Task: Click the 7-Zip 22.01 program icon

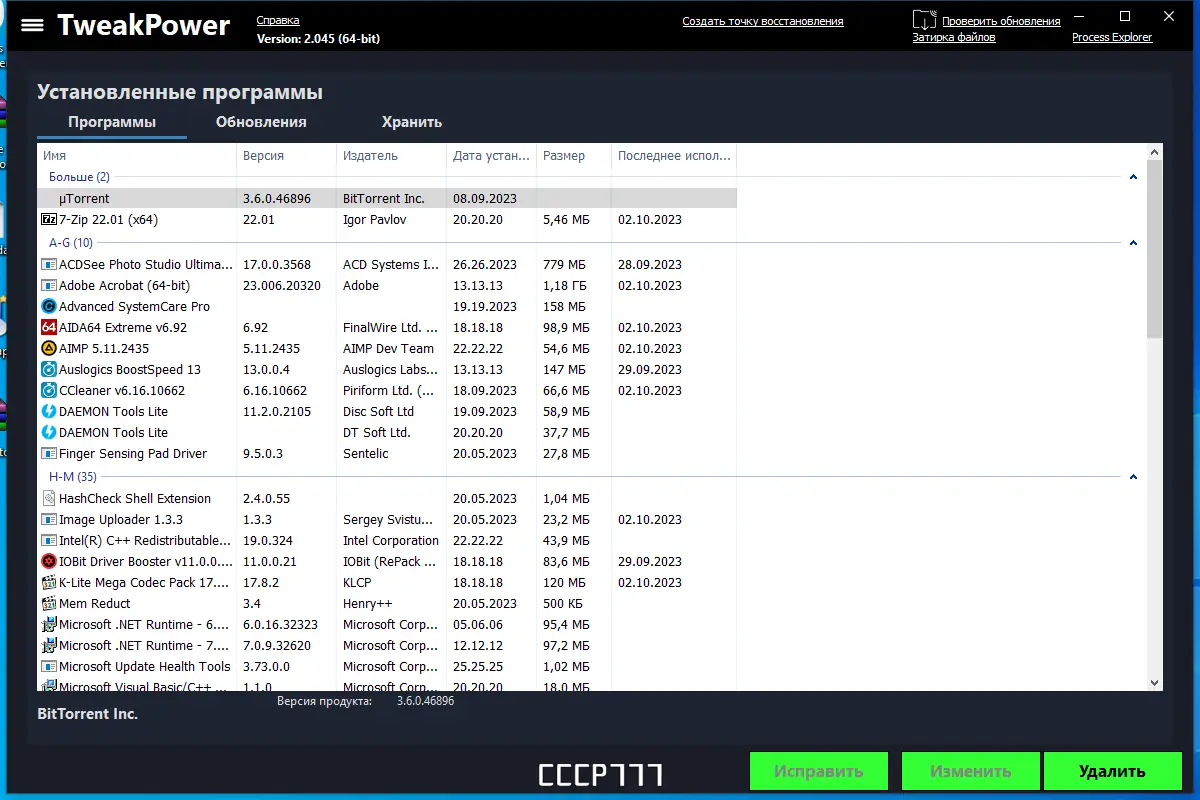Action: point(49,219)
